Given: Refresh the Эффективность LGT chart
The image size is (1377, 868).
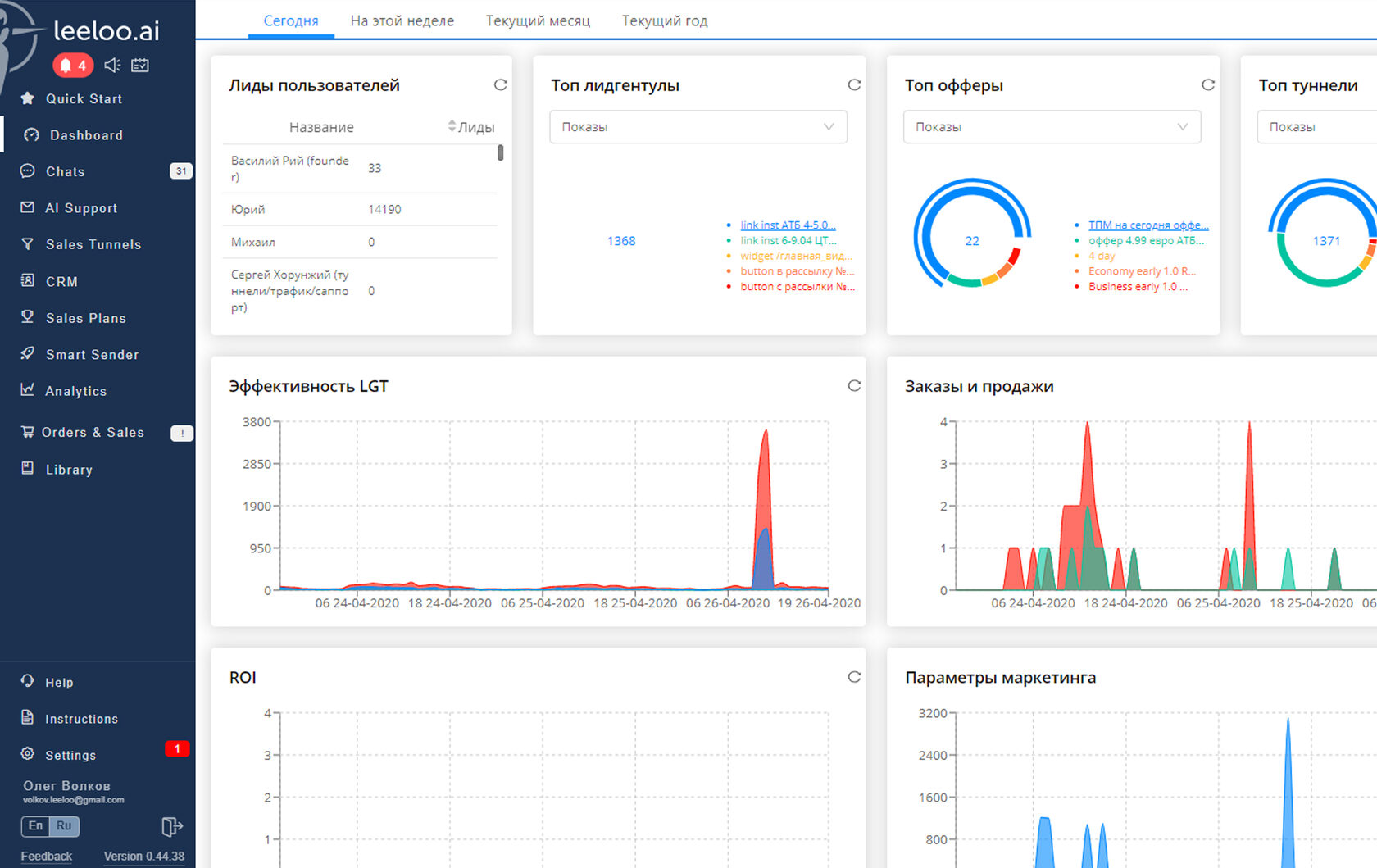Looking at the screenshot, I should pyautogui.click(x=854, y=385).
